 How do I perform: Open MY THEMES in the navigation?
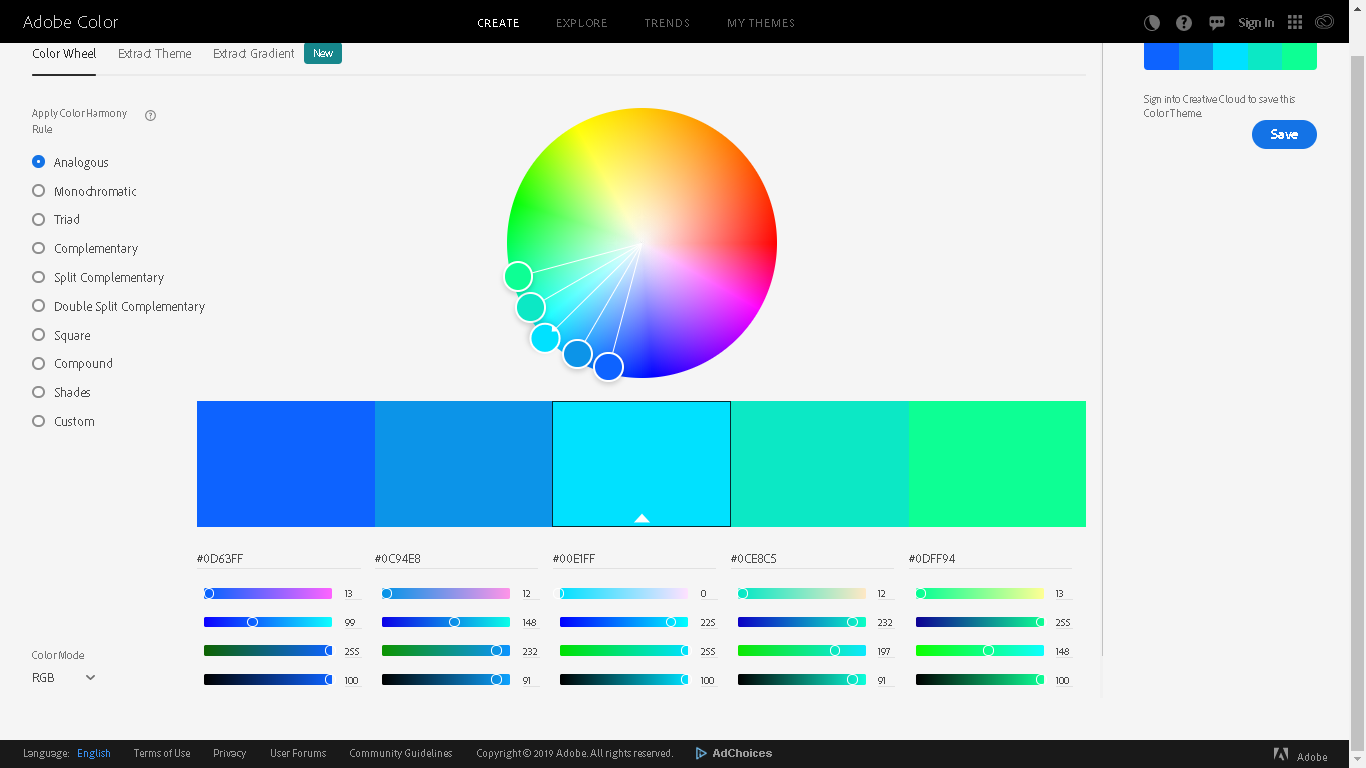pyautogui.click(x=761, y=23)
